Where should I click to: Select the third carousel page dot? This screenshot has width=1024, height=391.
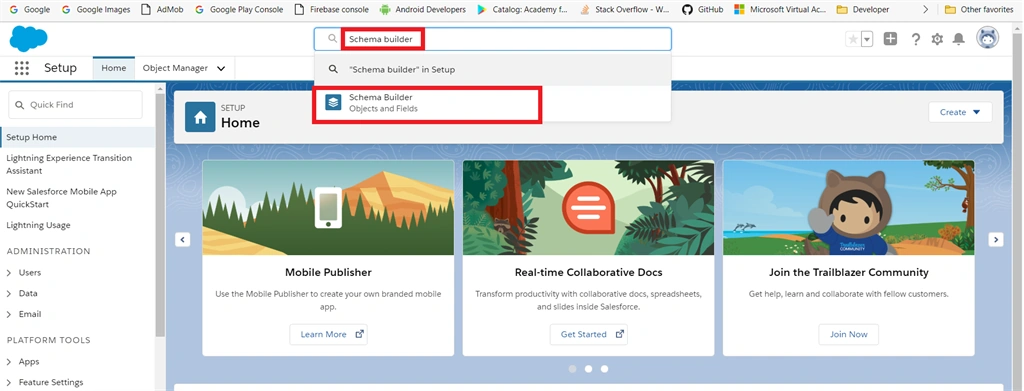pyautogui.click(x=604, y=369)
